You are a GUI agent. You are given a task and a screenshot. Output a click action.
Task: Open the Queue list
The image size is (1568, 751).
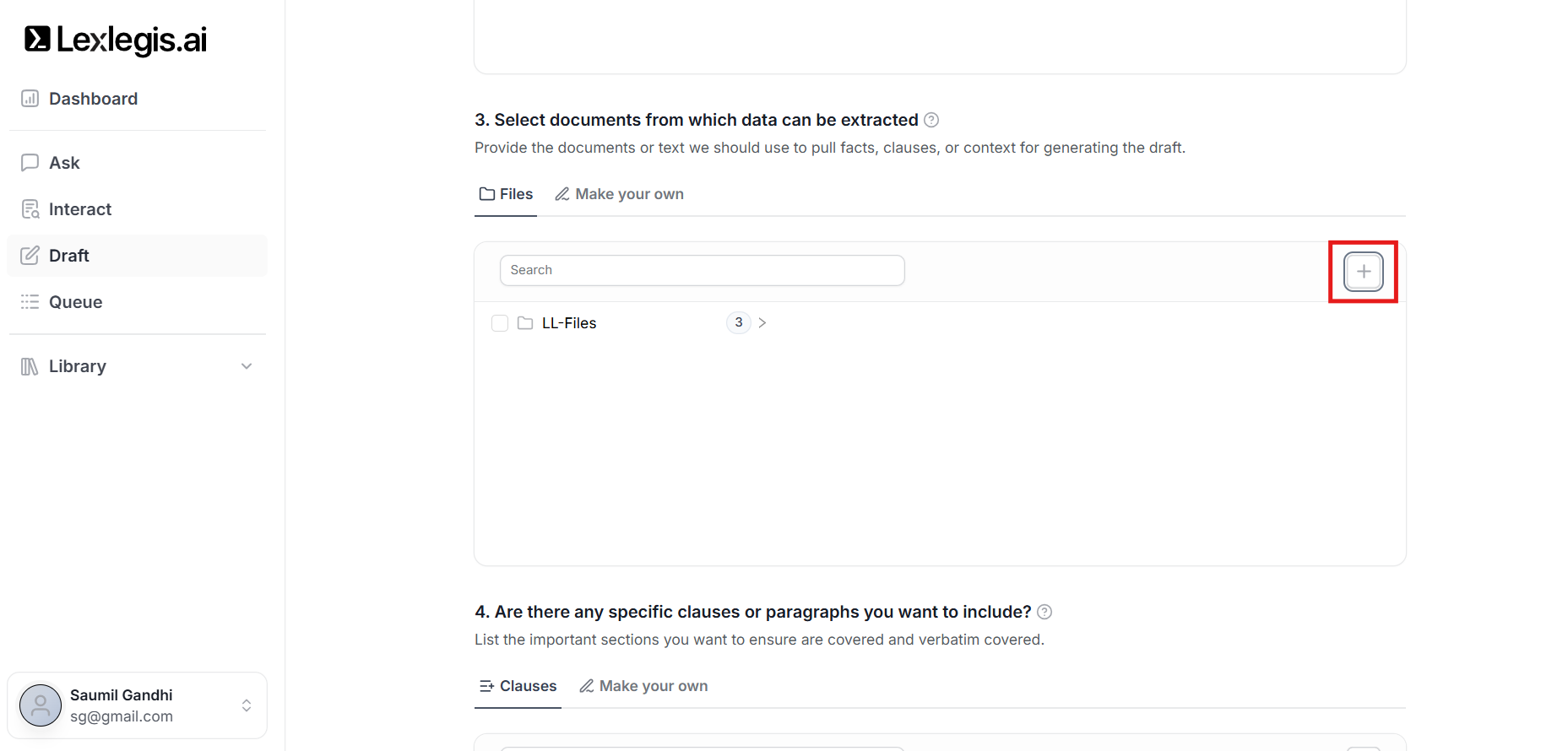pos(75,302)
